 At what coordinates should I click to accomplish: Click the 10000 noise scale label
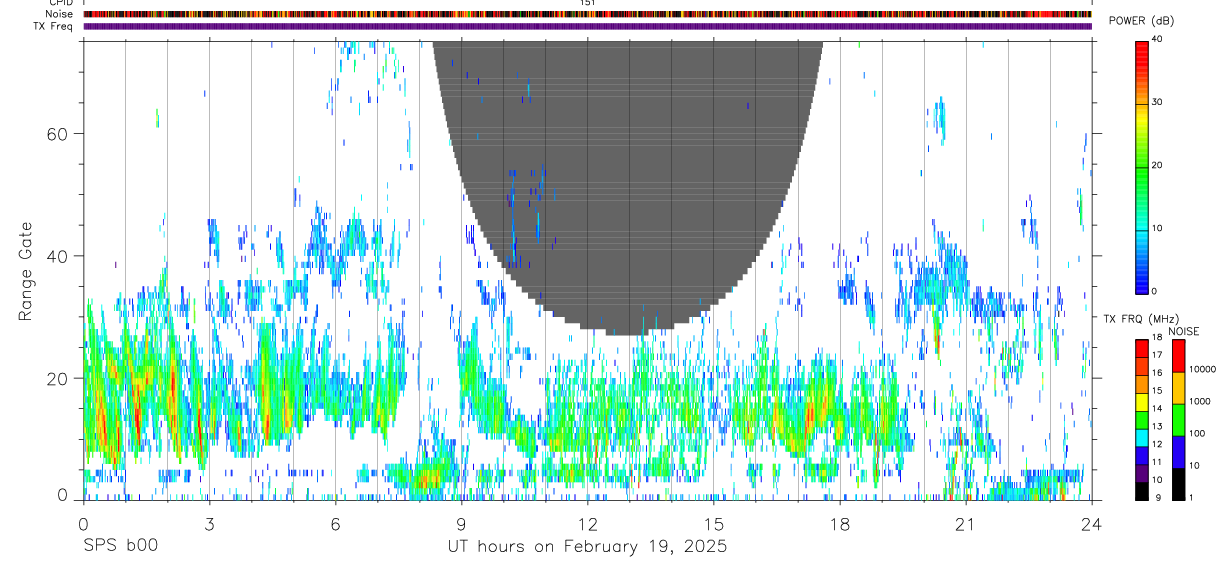click(x=1202, y=369)
